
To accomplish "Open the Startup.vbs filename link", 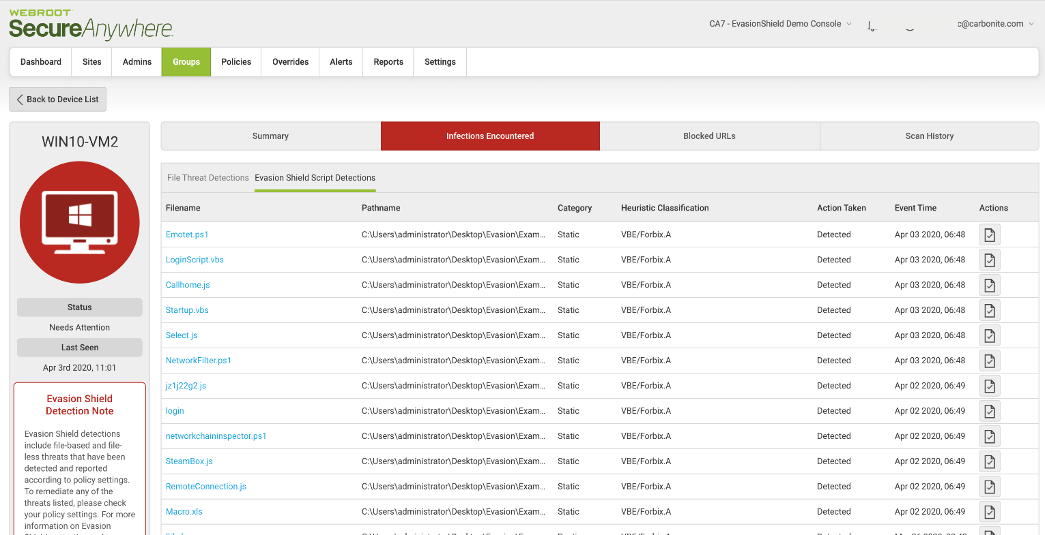I will pos(187,310).
